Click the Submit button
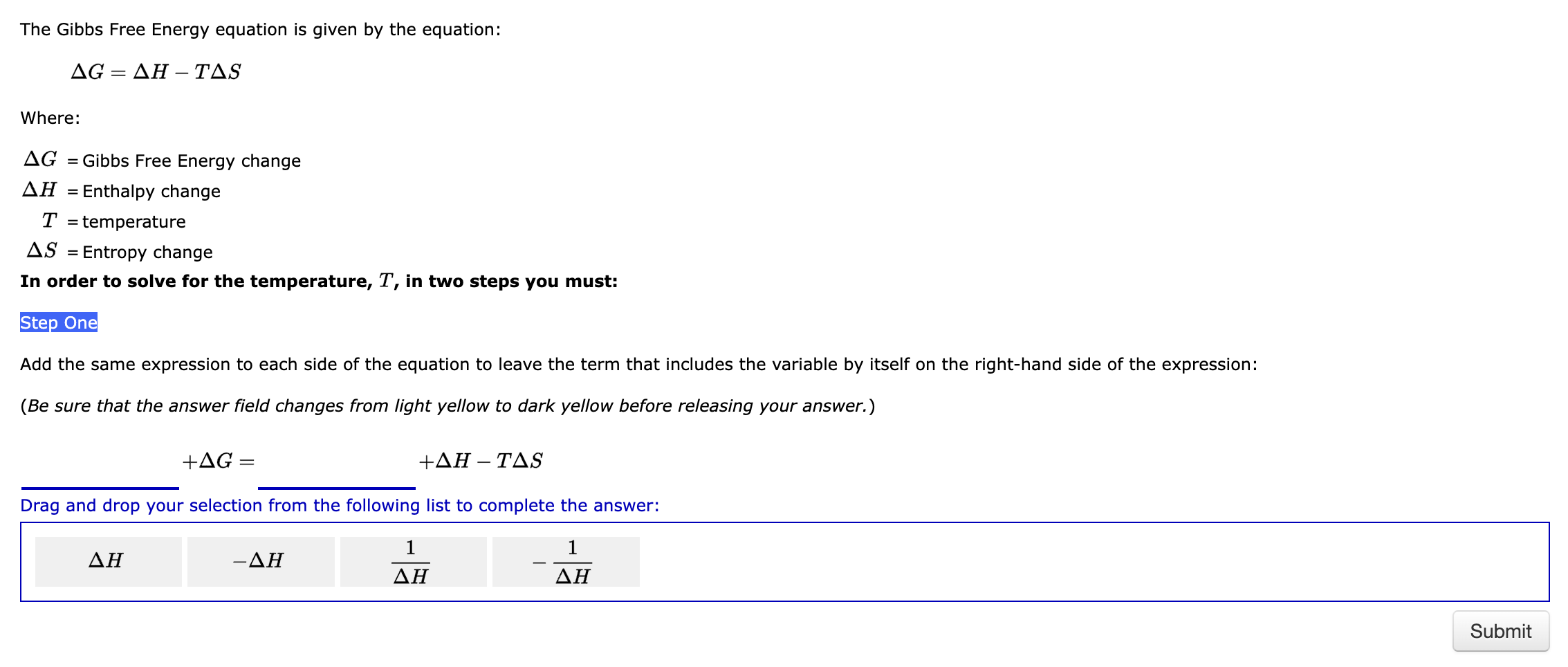Image resolution: width=1568 pixels, height=667 pixels. tap(1500, 631)
